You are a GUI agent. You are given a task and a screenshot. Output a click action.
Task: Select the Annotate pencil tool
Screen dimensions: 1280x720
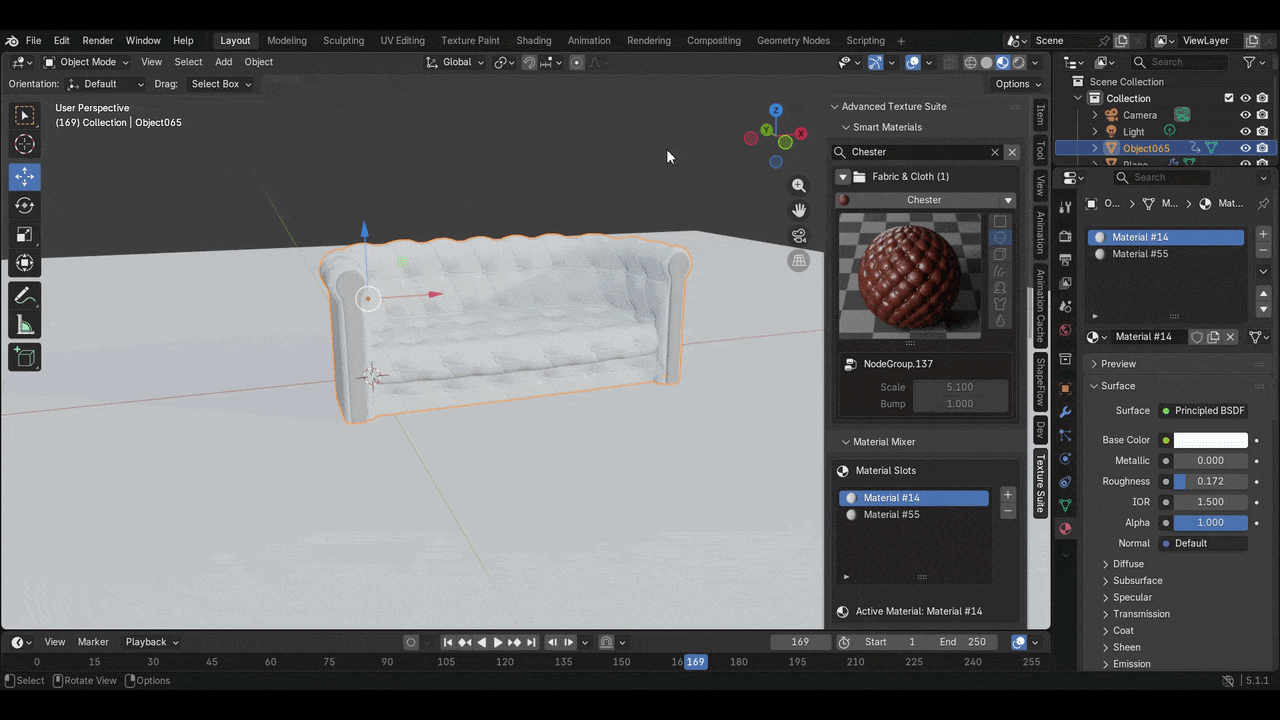click(25, 296)
